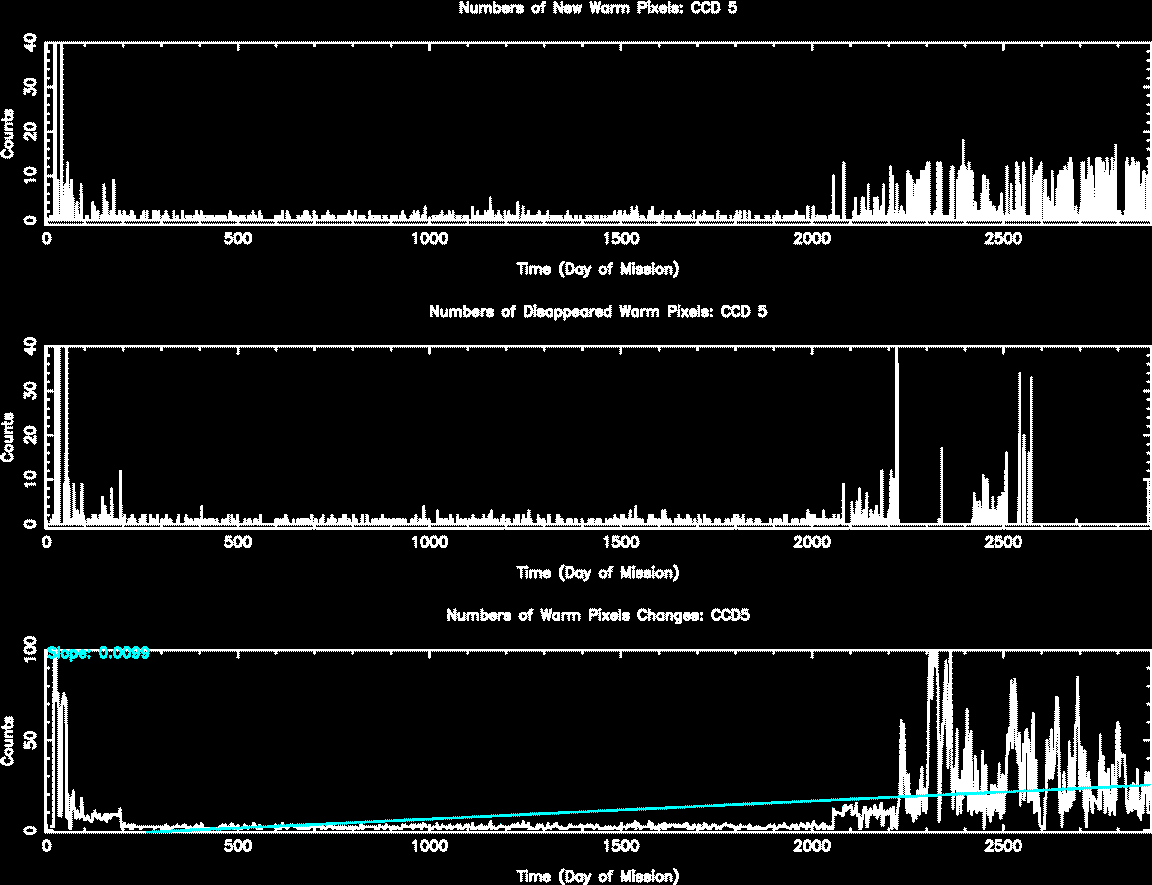Viewport: 1152px width, 885px height.
Task: Click 'Time (Day of Mission)' under Warm Pixels Changes plot
Action: 597,875
